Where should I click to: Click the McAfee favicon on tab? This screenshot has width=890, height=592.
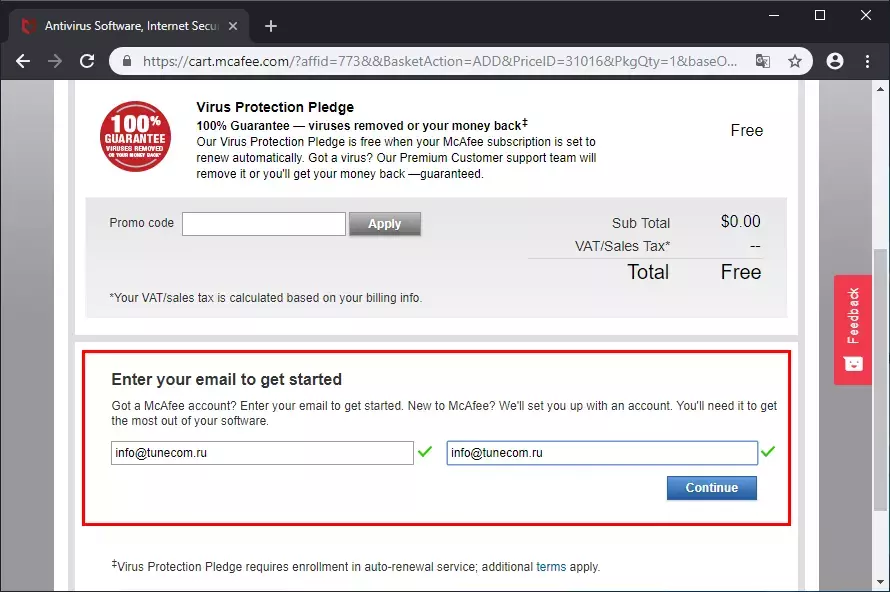pyautogui.click(x=28, y=26)
